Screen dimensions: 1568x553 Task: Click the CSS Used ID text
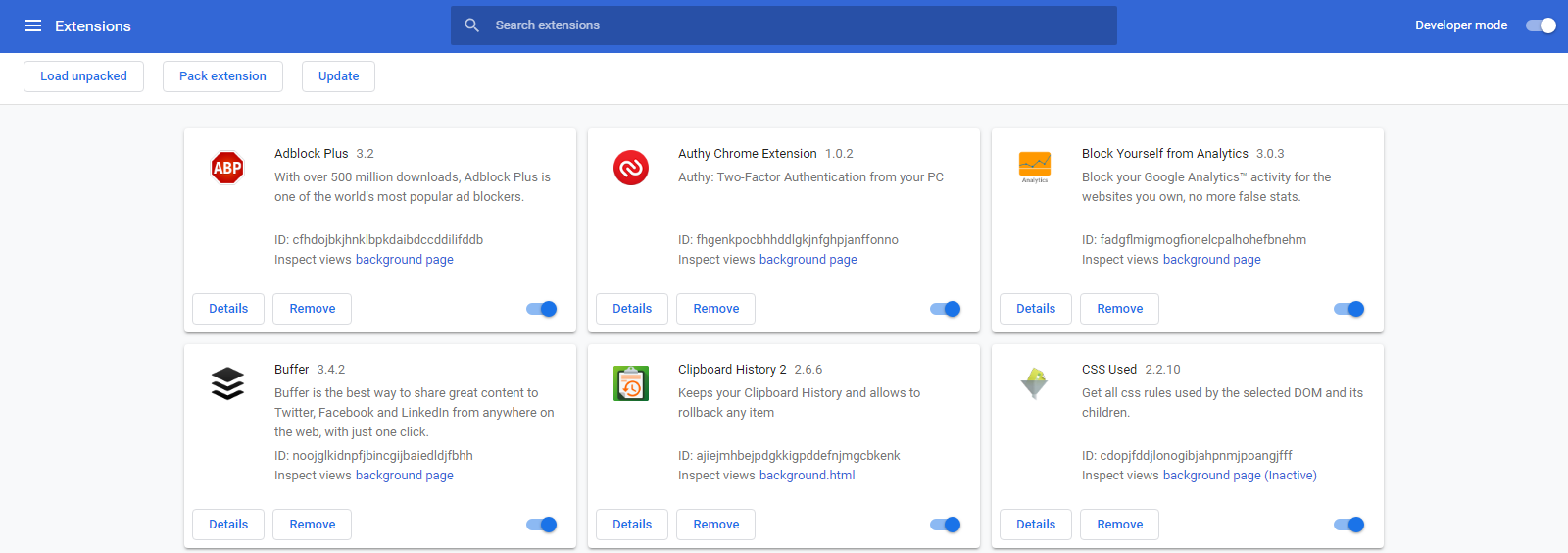pyautogui.click(x=1187, y=456)
